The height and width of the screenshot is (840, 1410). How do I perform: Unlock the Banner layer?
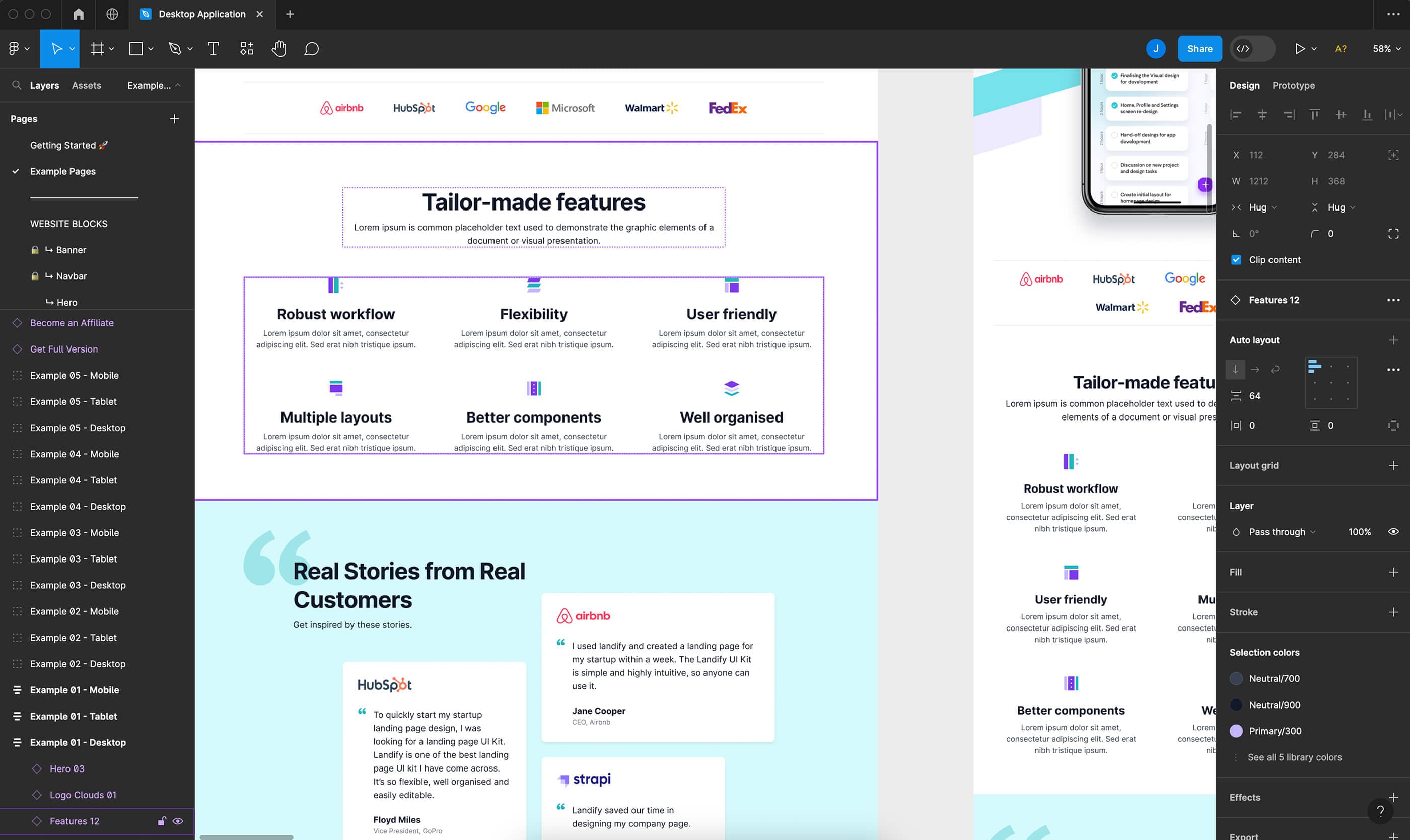(x=35, y=250)
